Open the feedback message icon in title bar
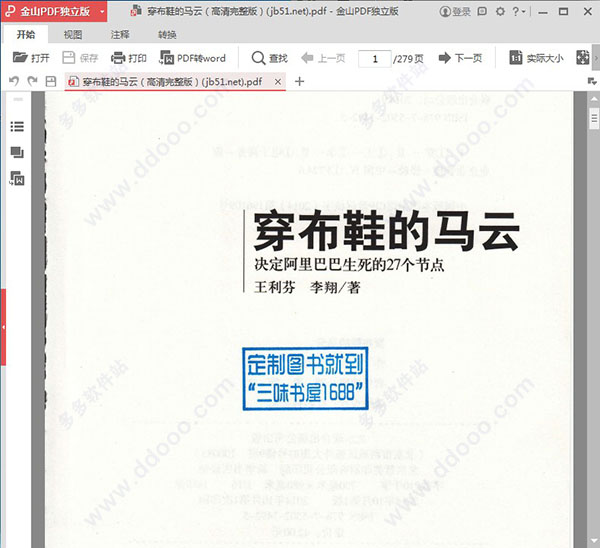Viewport: 600px width, 548px height. (482, 11)
